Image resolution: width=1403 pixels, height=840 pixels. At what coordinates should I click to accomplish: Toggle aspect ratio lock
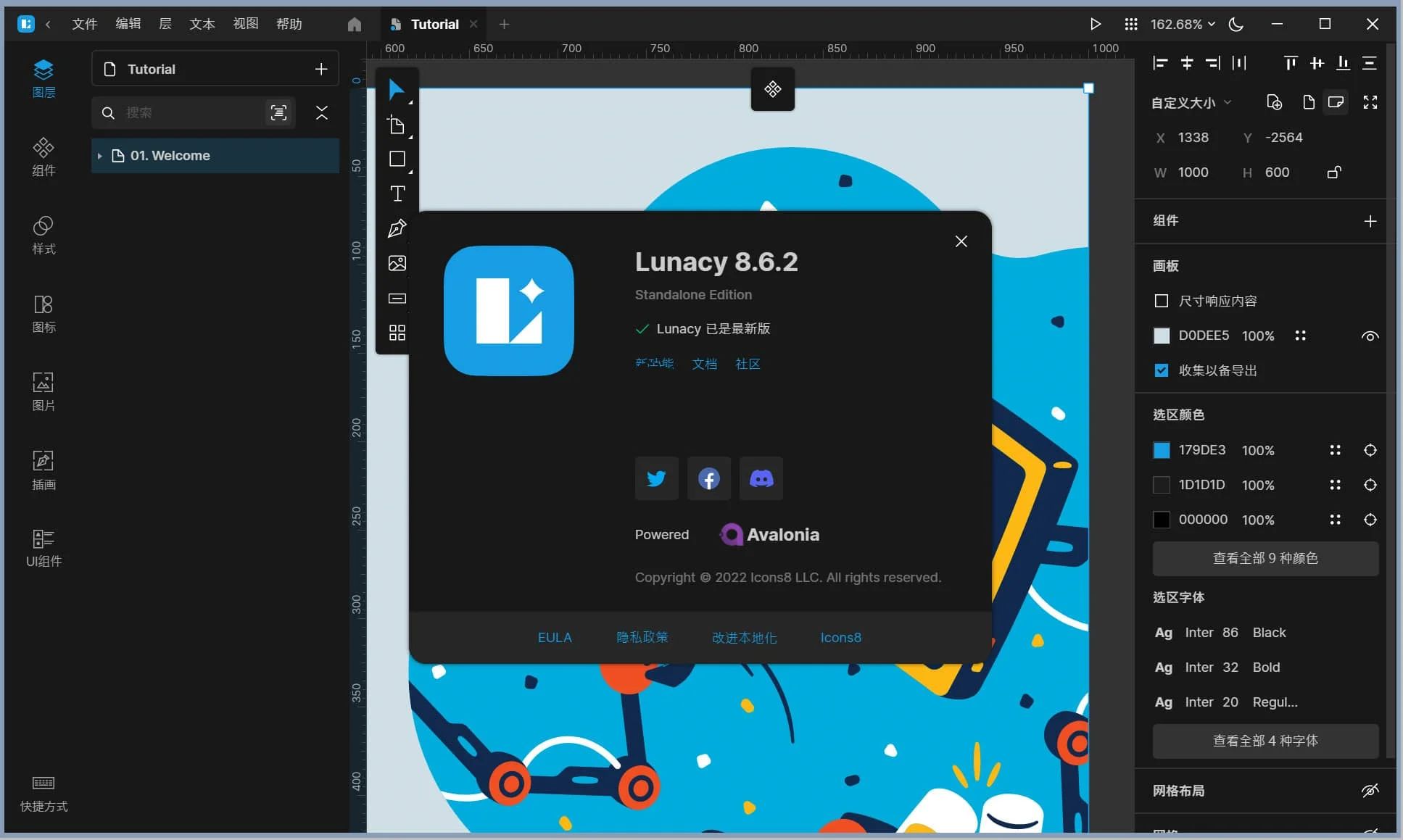(1334, 172)
